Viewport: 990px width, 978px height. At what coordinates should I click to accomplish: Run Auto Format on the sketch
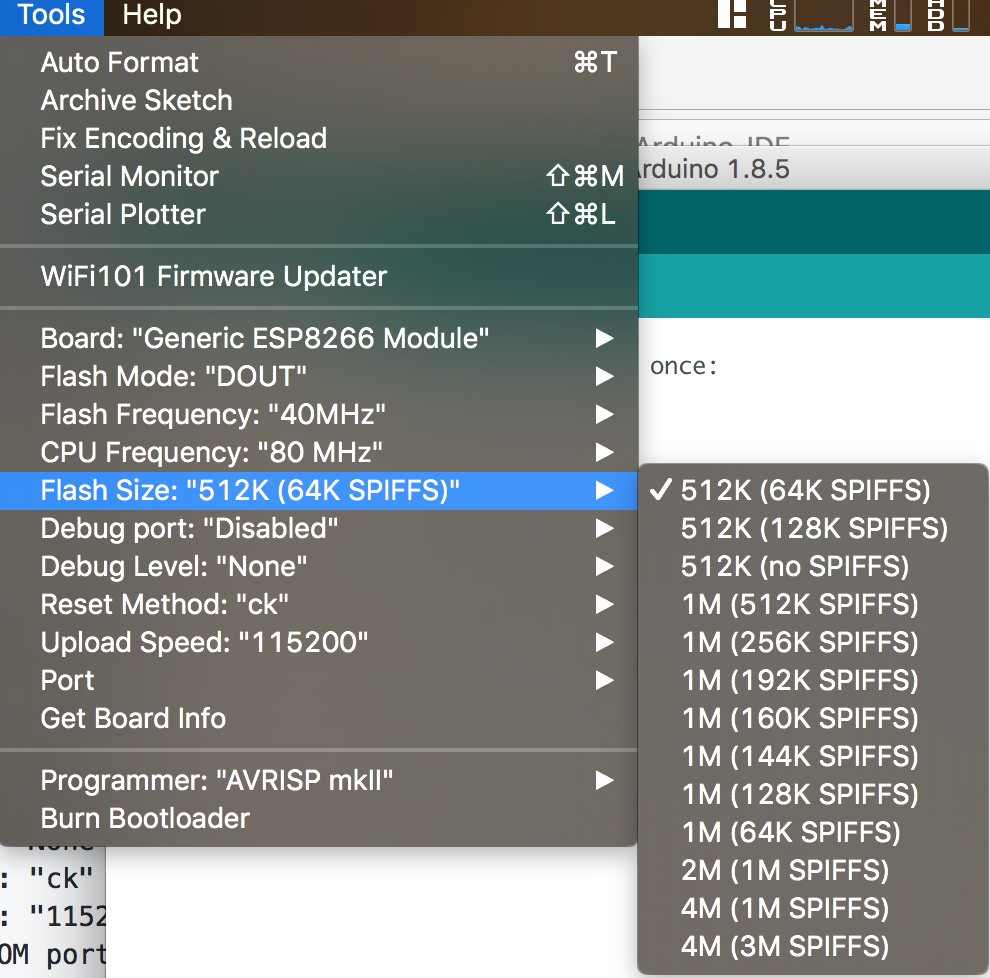point(319,63)
